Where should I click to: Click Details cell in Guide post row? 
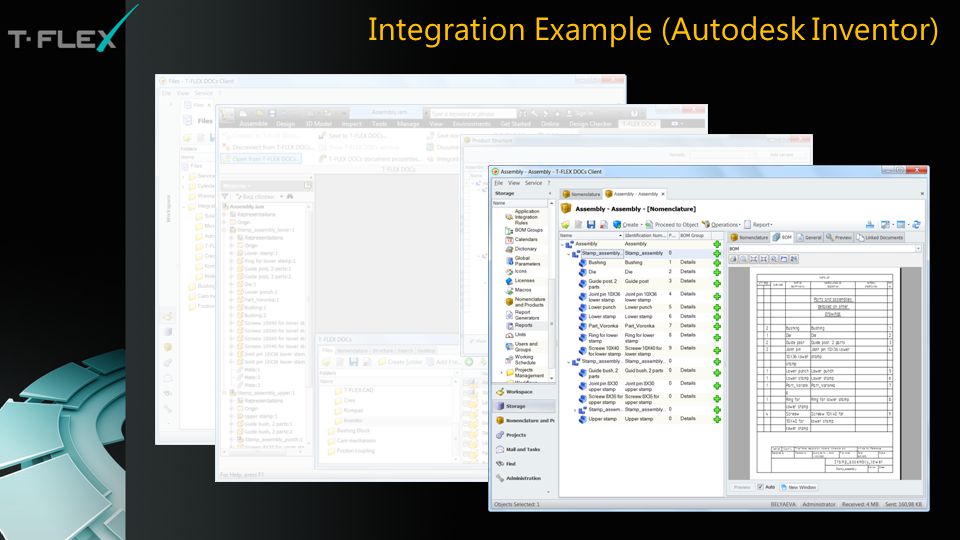coord(688,281)
